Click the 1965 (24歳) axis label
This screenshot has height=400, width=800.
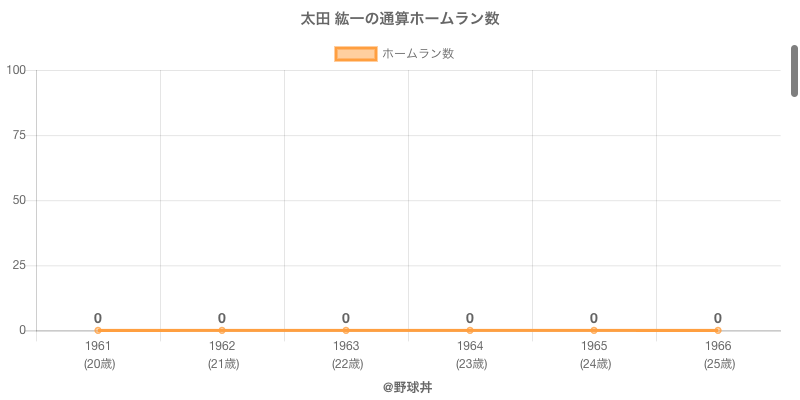[x=594, y=355]
